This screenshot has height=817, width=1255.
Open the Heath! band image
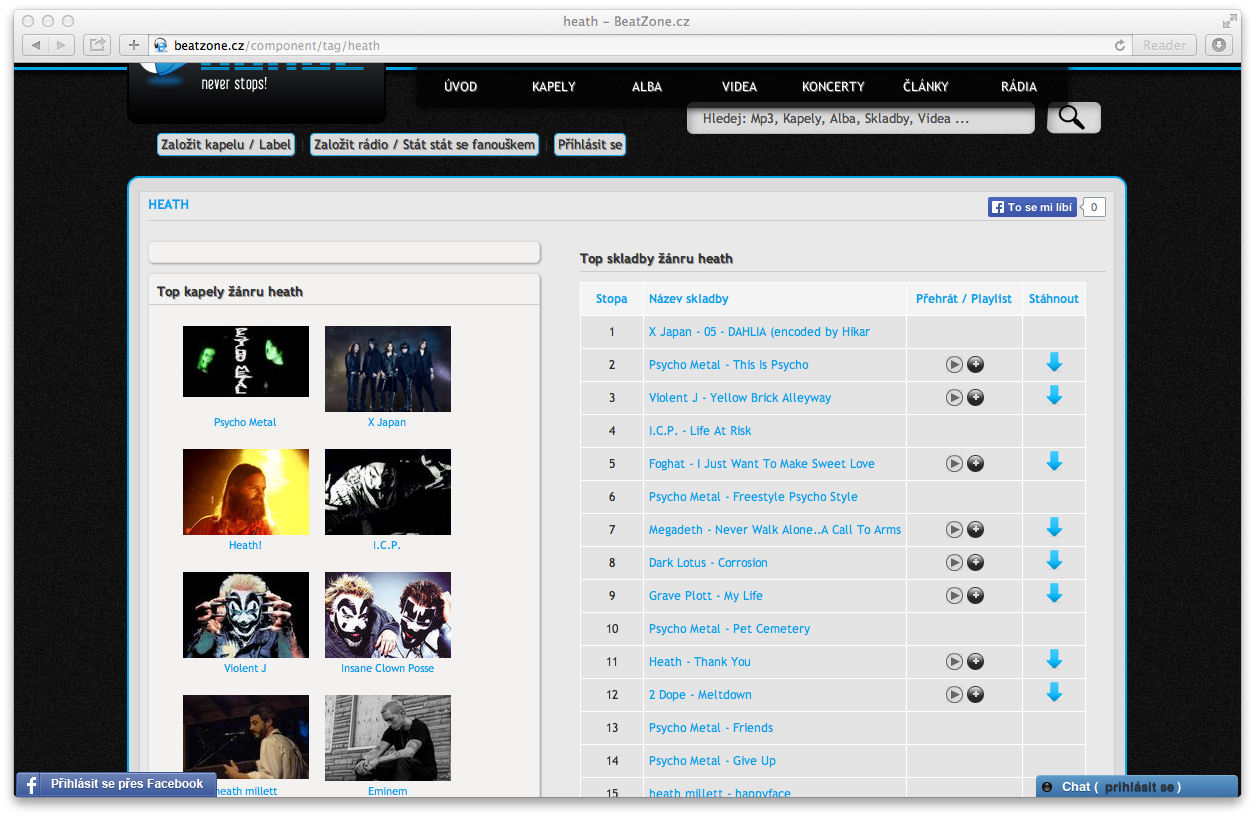[246, 492]
